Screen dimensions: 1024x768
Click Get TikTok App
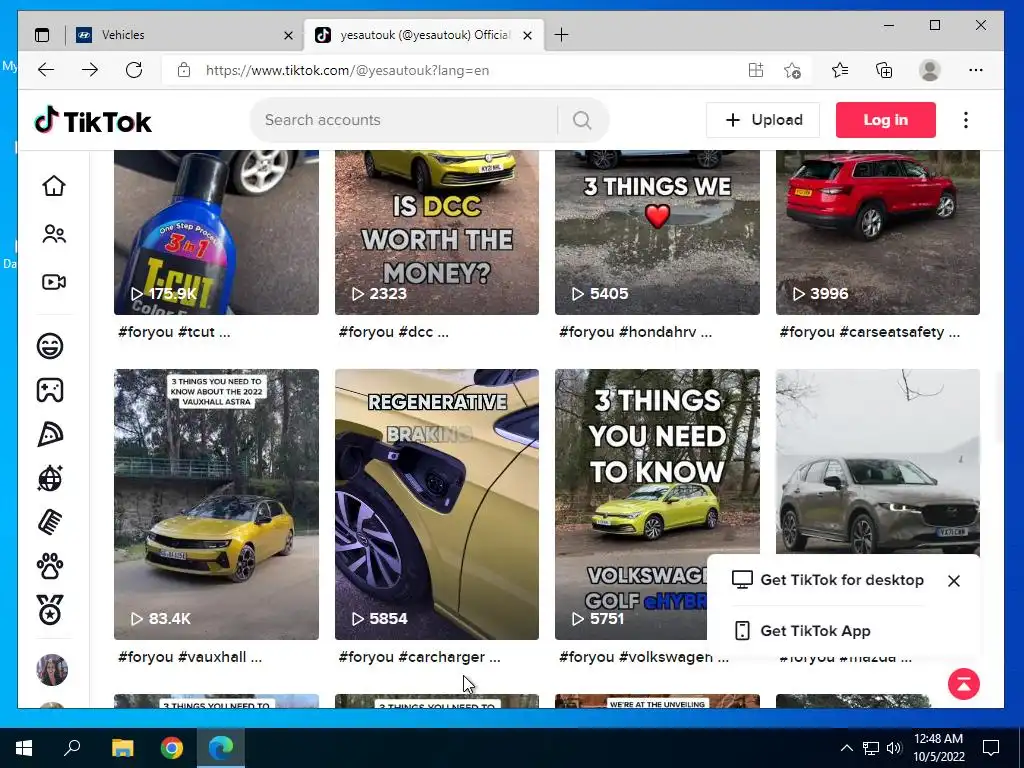(802, 631)
